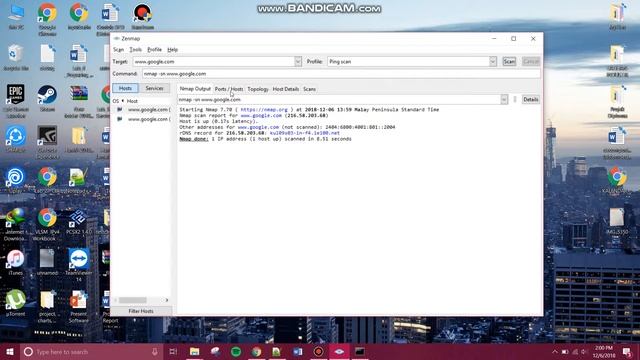Open the PCSX2 1.4.0 desktop icon
Screen dimensions: 640x360
(79, 221)
